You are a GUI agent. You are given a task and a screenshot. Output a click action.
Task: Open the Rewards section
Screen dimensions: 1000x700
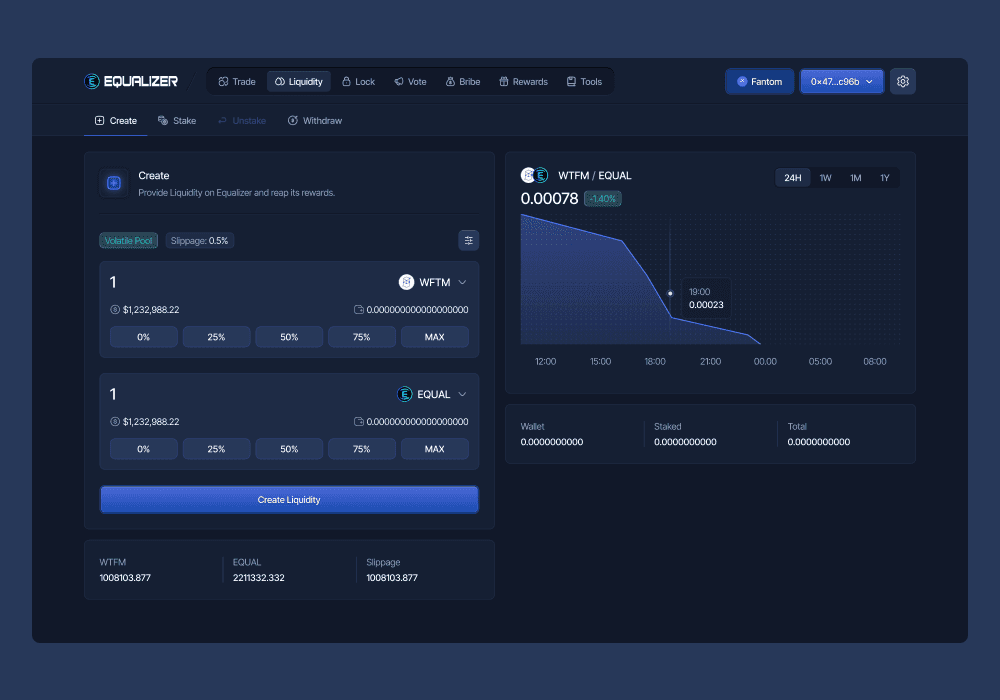(524, 82)
